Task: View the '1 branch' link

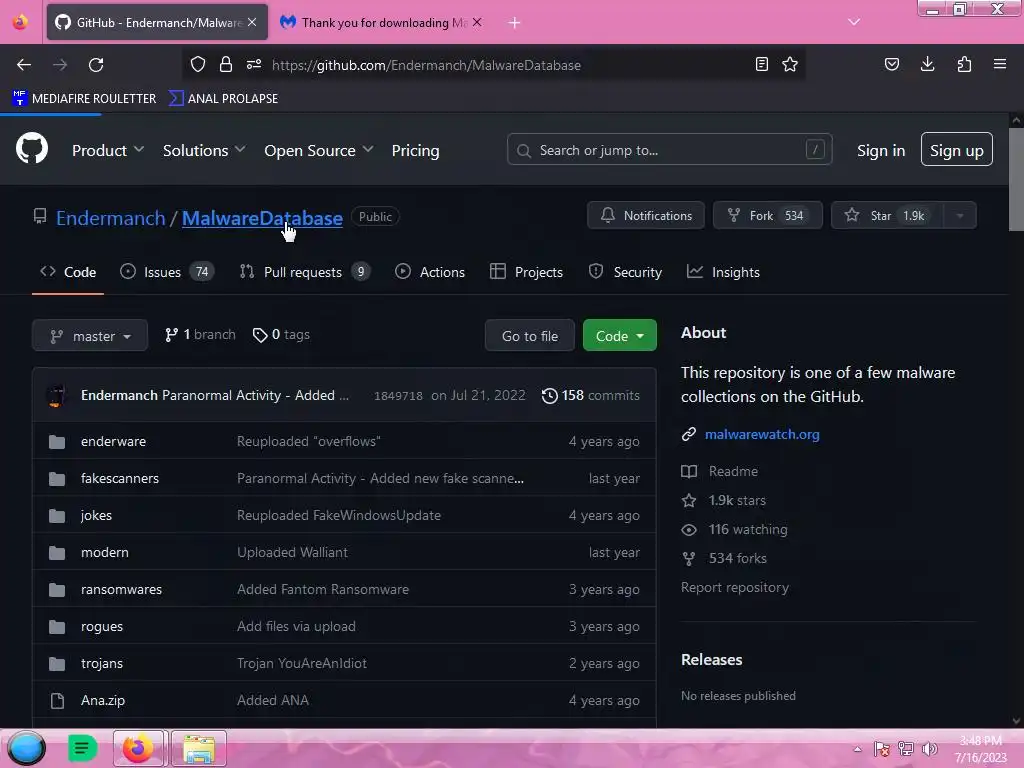Action: pos(200,335)
